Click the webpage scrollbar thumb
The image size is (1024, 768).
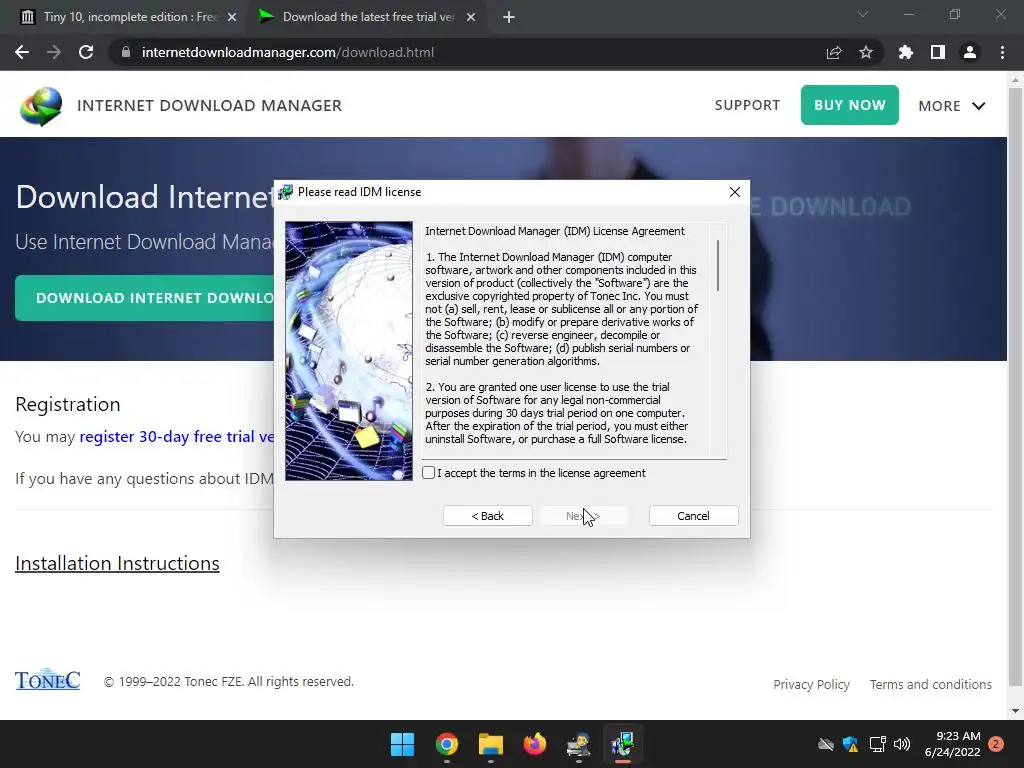tap(1015, 385)
